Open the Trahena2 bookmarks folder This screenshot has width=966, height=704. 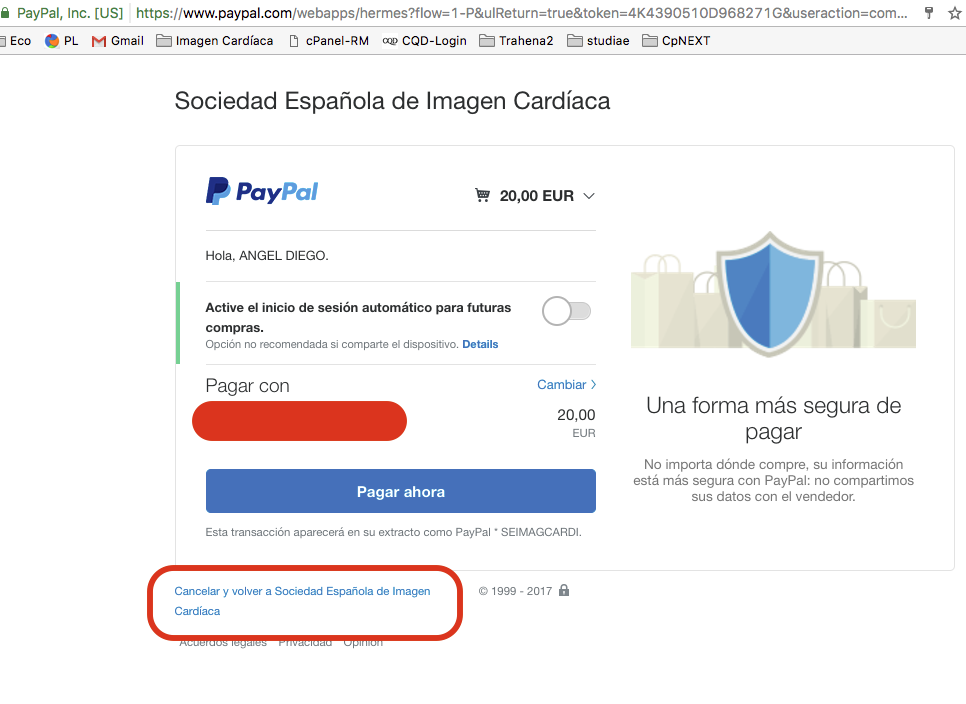point(516,41)
